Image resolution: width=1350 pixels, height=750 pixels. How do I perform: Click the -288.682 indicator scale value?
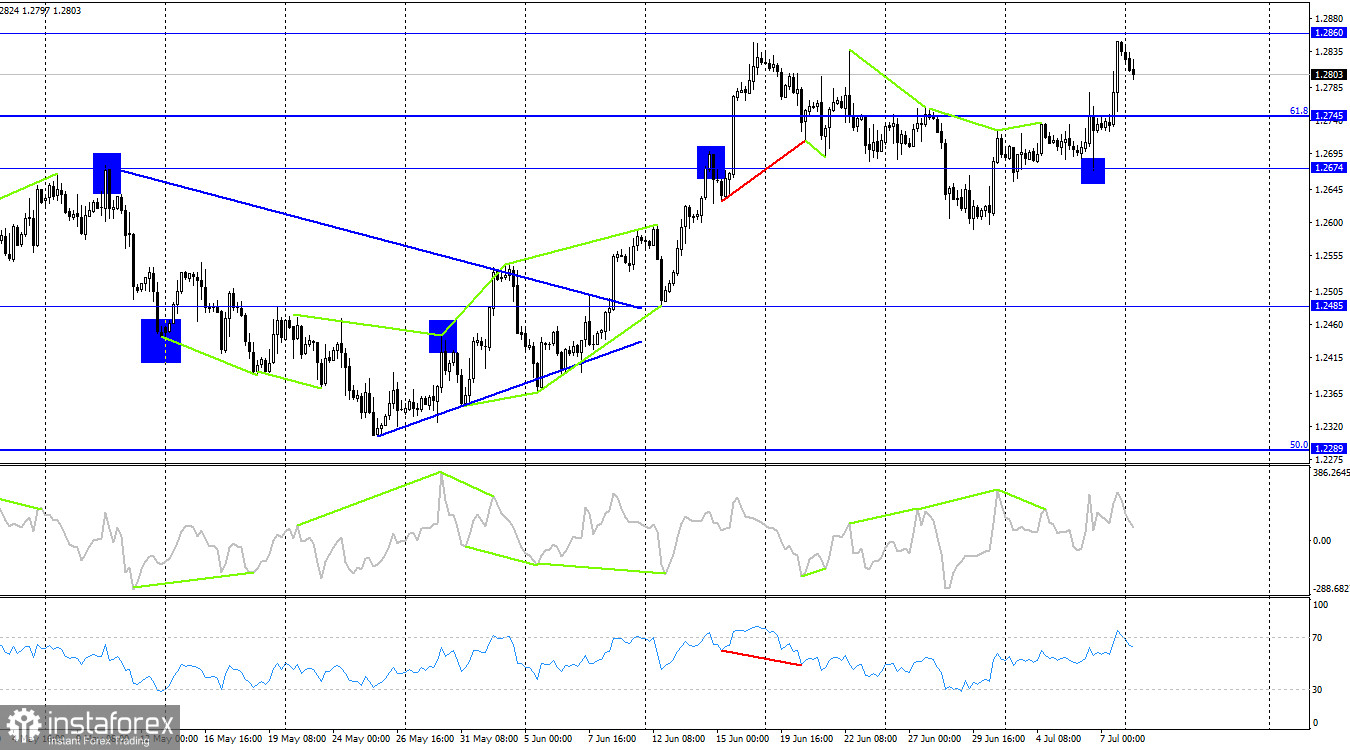pos(1330,589)
